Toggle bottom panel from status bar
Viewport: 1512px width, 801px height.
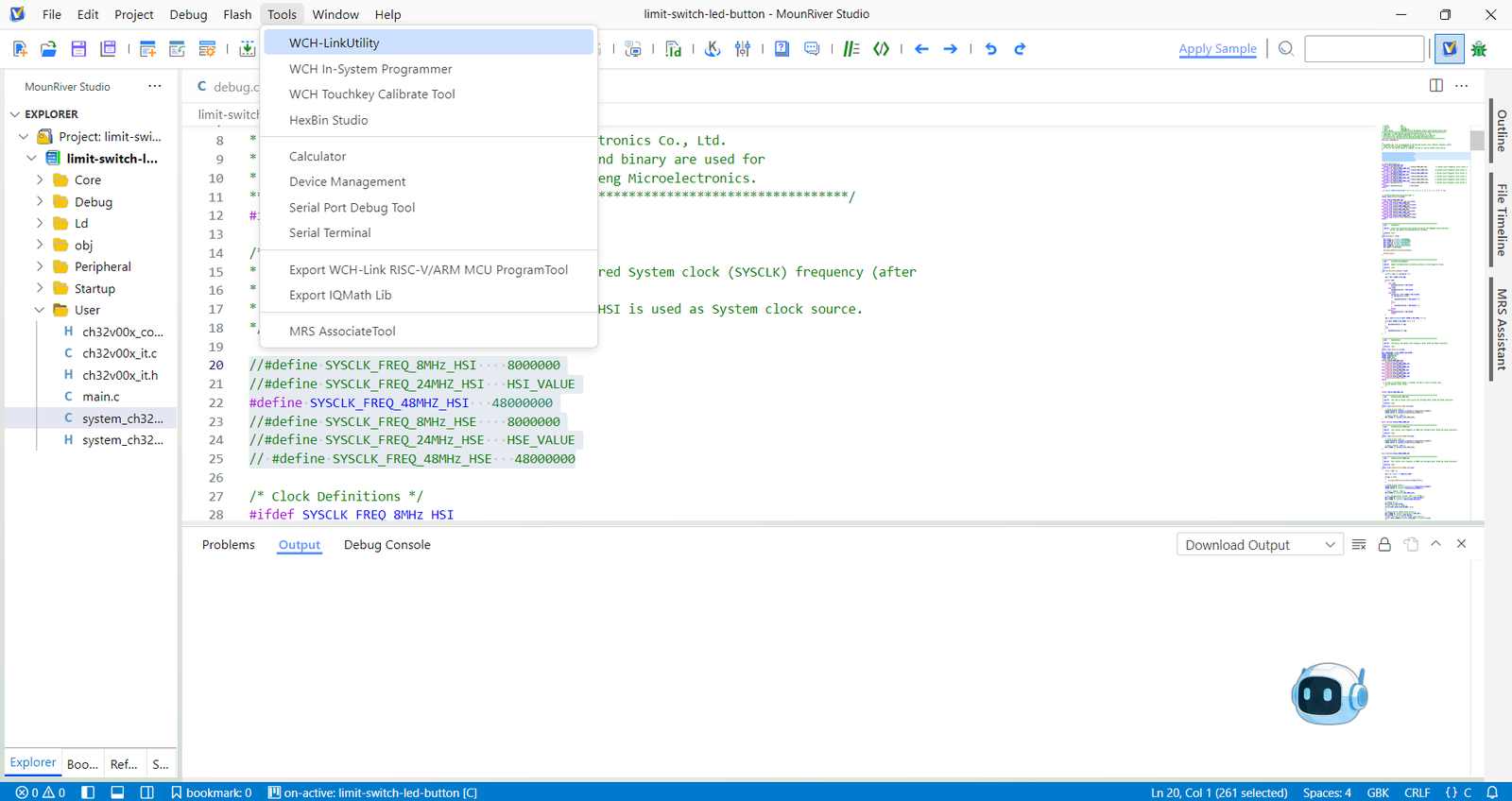117,792
